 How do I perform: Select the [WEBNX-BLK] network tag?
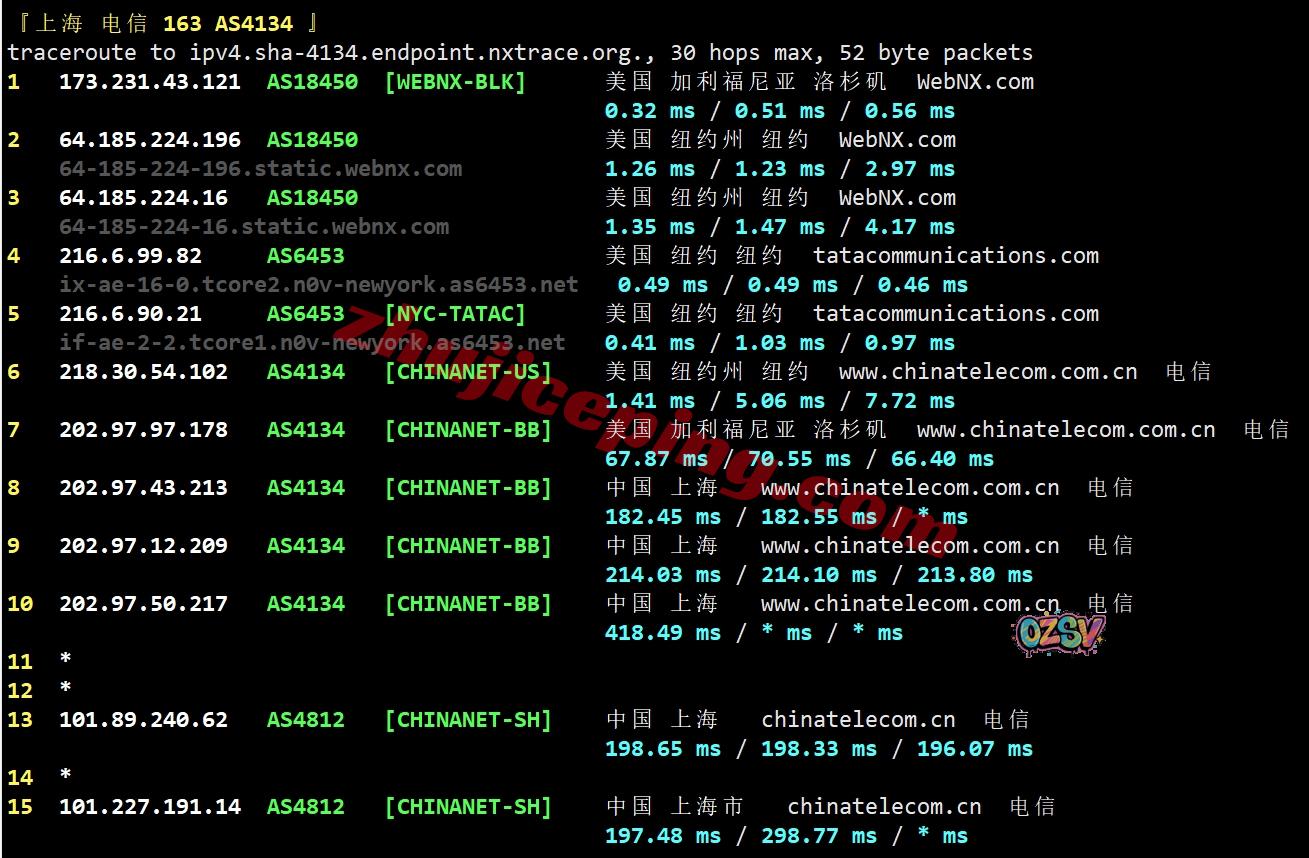point(455,82)
